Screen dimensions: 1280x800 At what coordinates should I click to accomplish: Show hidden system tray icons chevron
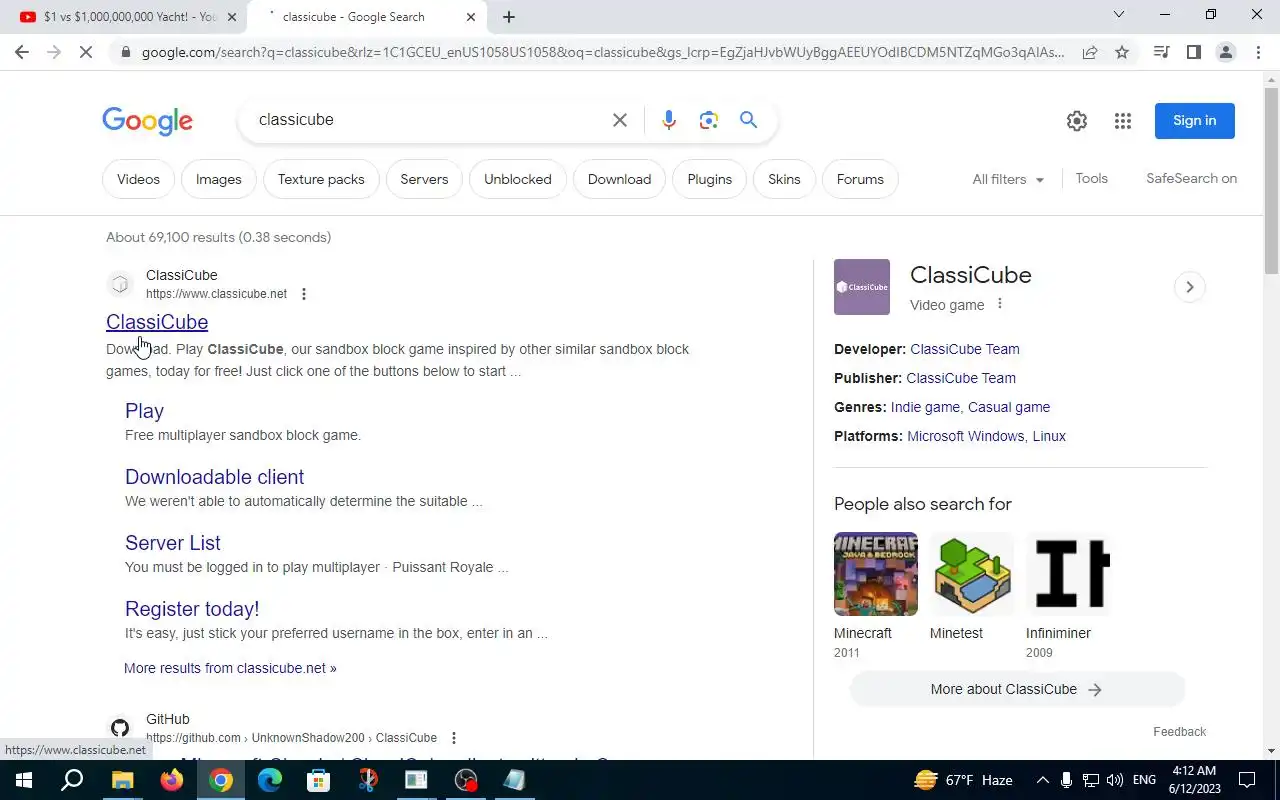pyautogui.click(x=1042, y=780)
